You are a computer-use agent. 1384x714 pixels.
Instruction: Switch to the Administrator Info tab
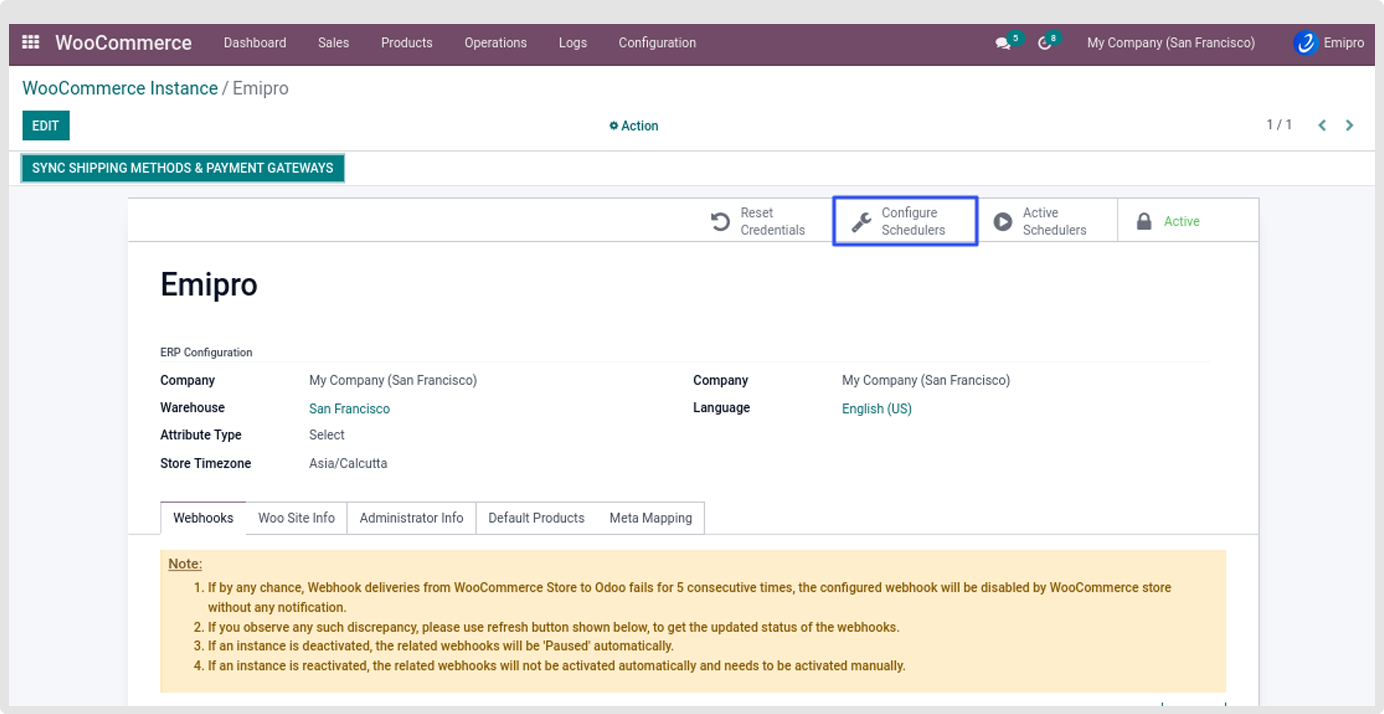click(412, 518)
